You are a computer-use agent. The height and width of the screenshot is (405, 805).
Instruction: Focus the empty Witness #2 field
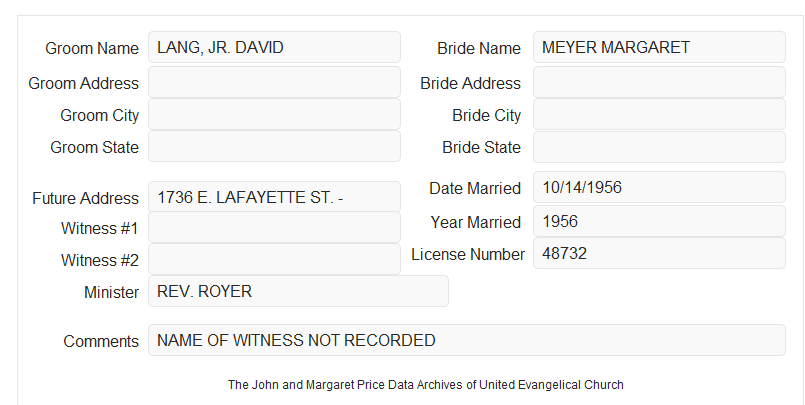click(x=274, y=259)
